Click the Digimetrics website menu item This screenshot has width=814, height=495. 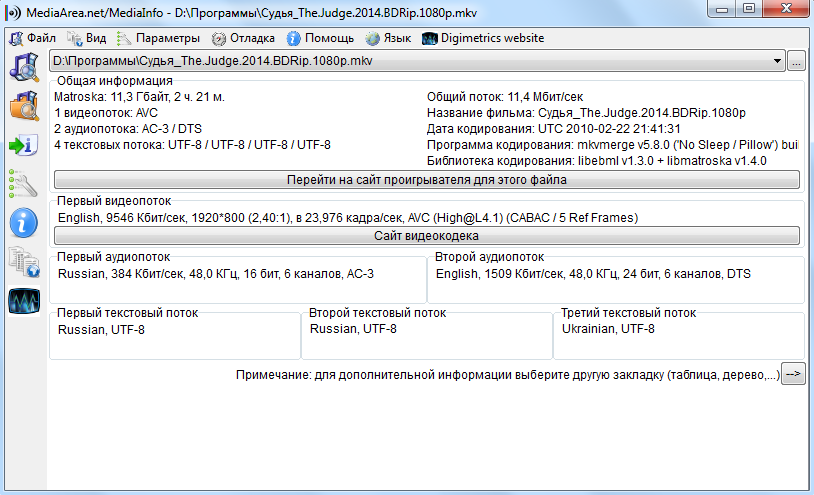483,38
